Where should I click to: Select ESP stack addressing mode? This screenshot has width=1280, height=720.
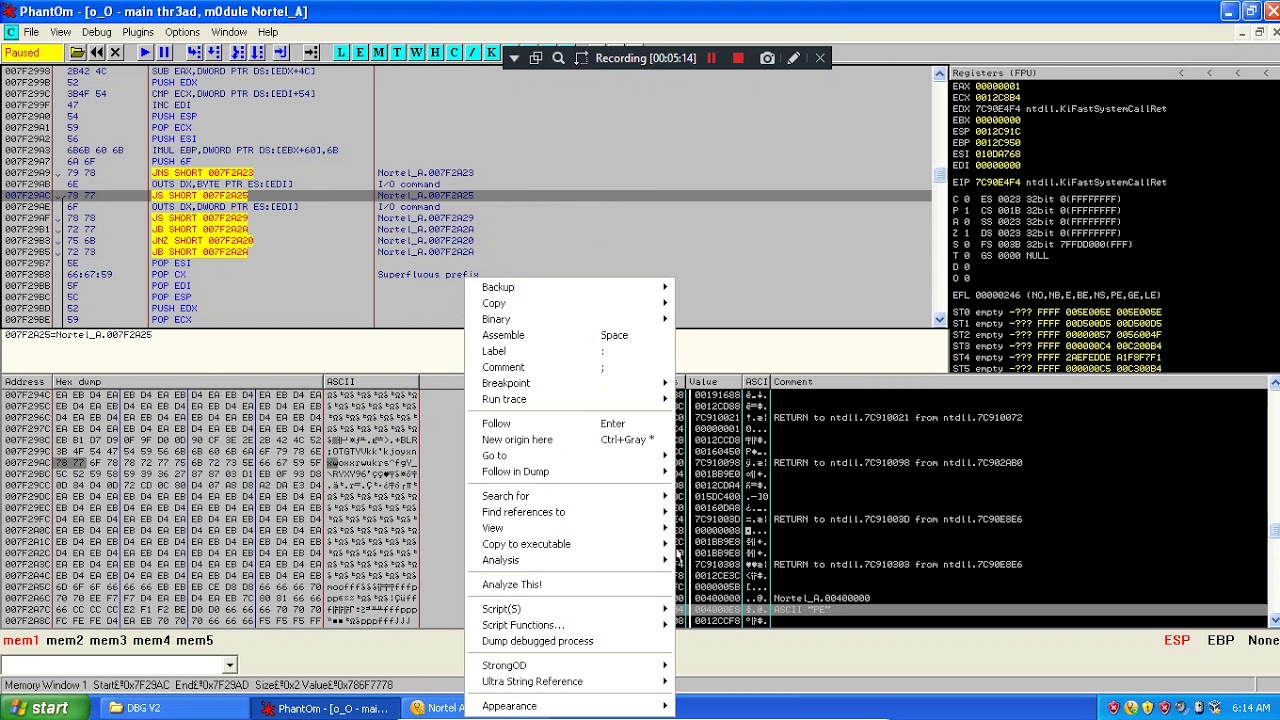pos(1177,640)
